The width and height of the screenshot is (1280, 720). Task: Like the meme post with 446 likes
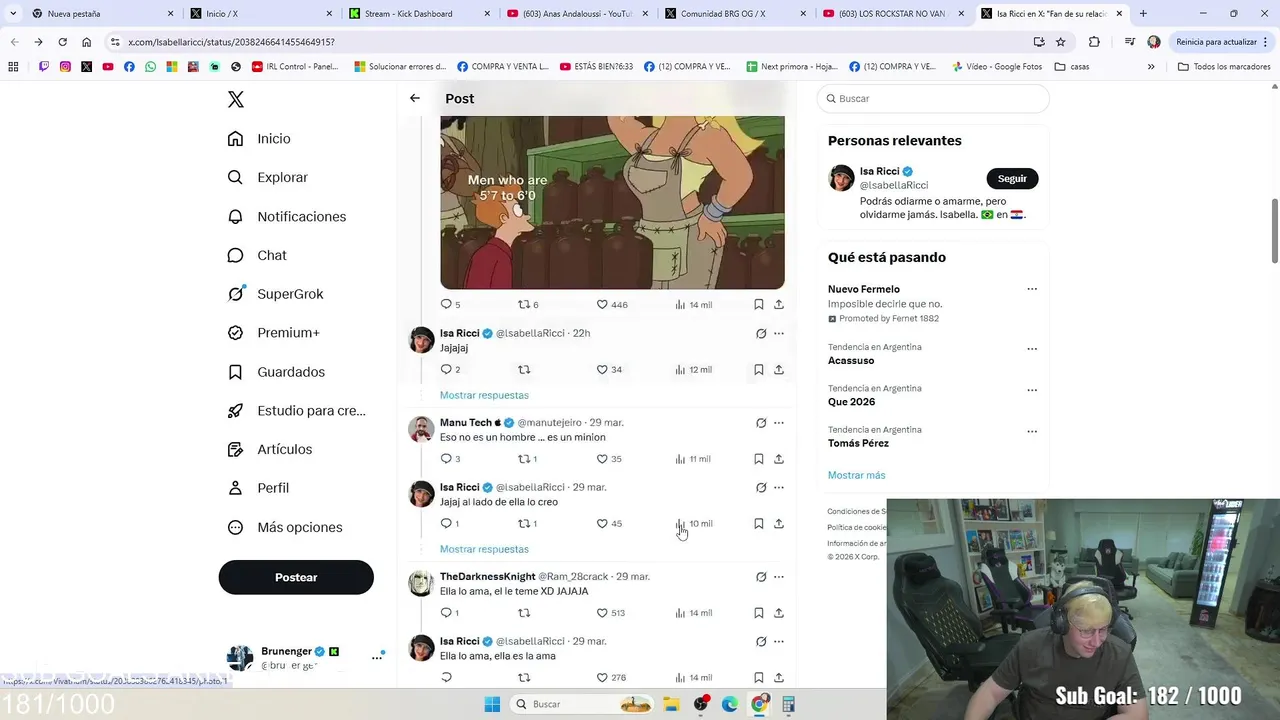tap(612, 304)
